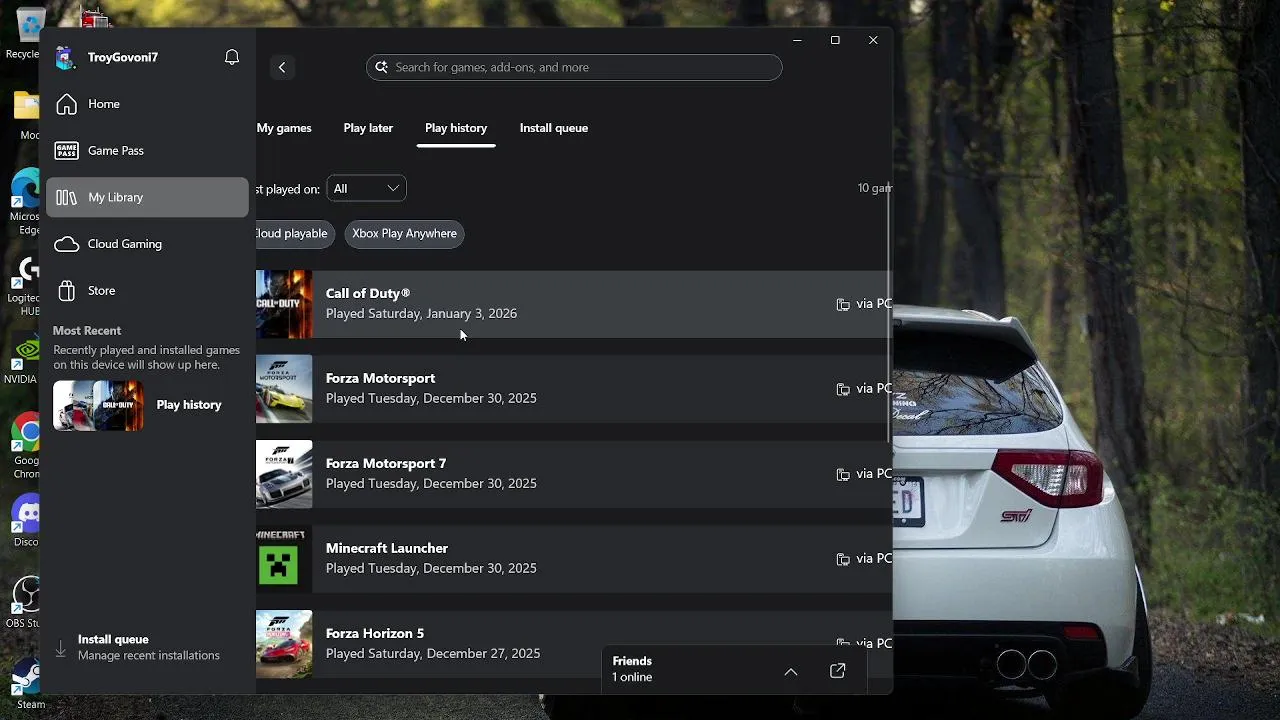Click the search magnifier icon
The height and width of the screenshot is (720, 1280).
(x=381, y=67)
